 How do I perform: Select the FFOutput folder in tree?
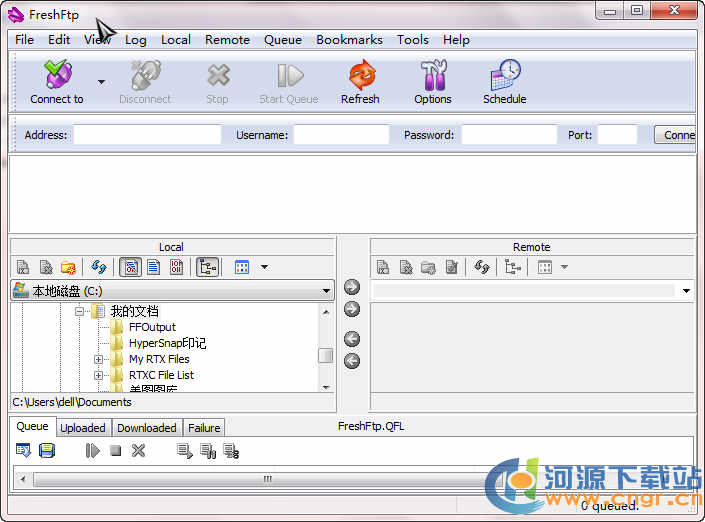point(152,327)
